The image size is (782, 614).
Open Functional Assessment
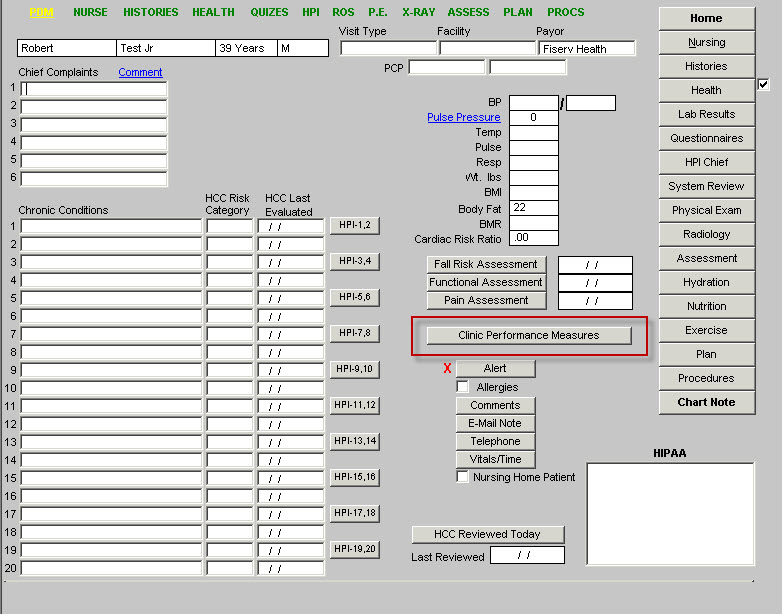(x=486, y=282)
